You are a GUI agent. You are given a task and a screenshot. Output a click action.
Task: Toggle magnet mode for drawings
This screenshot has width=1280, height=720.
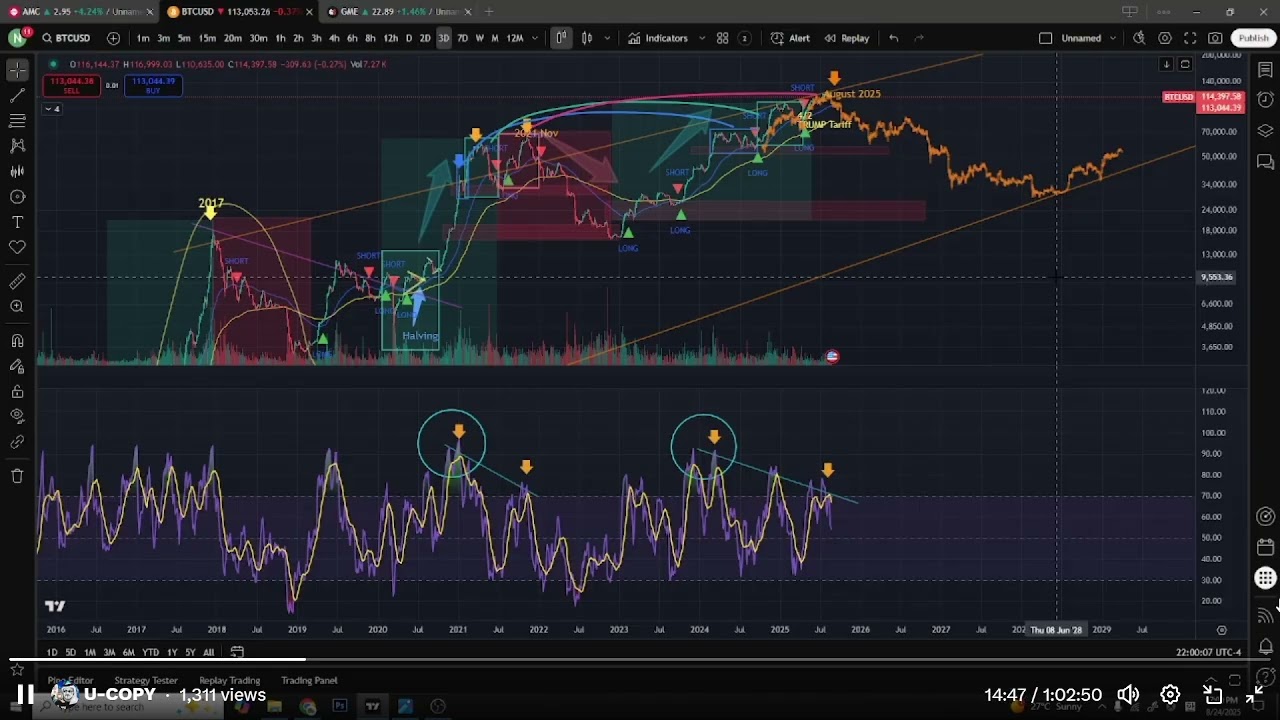[17, 342]
